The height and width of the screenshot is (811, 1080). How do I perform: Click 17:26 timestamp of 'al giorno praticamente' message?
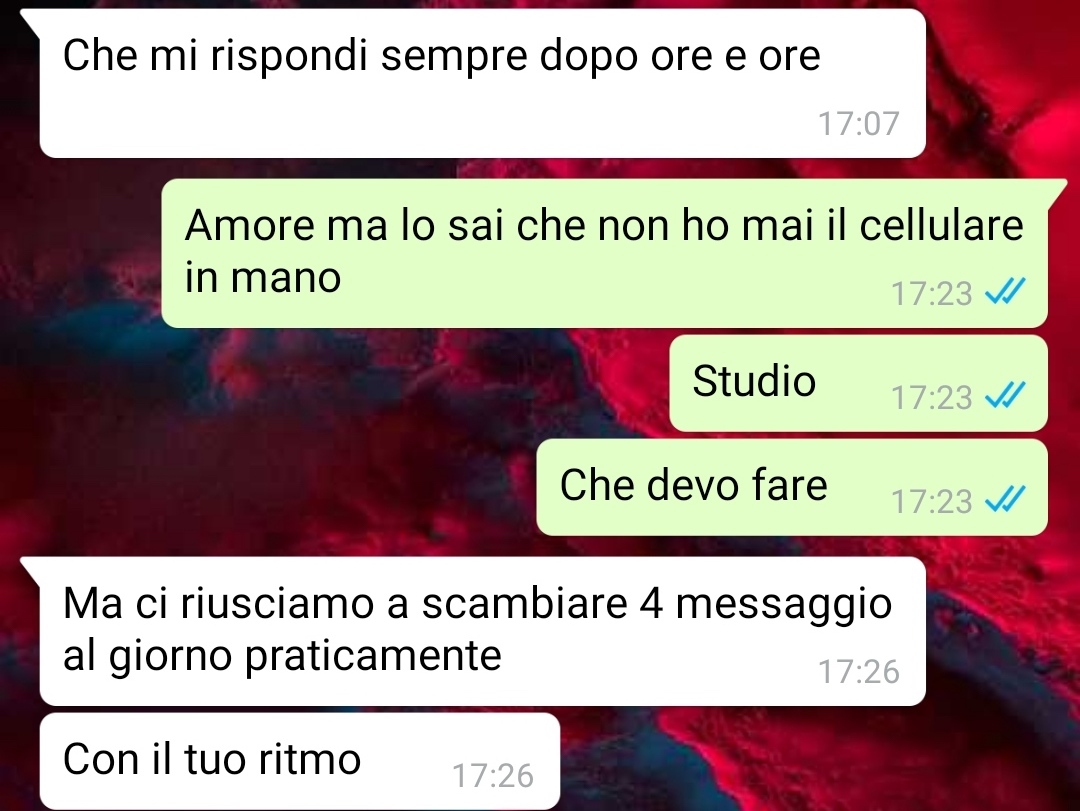(858, 672)
